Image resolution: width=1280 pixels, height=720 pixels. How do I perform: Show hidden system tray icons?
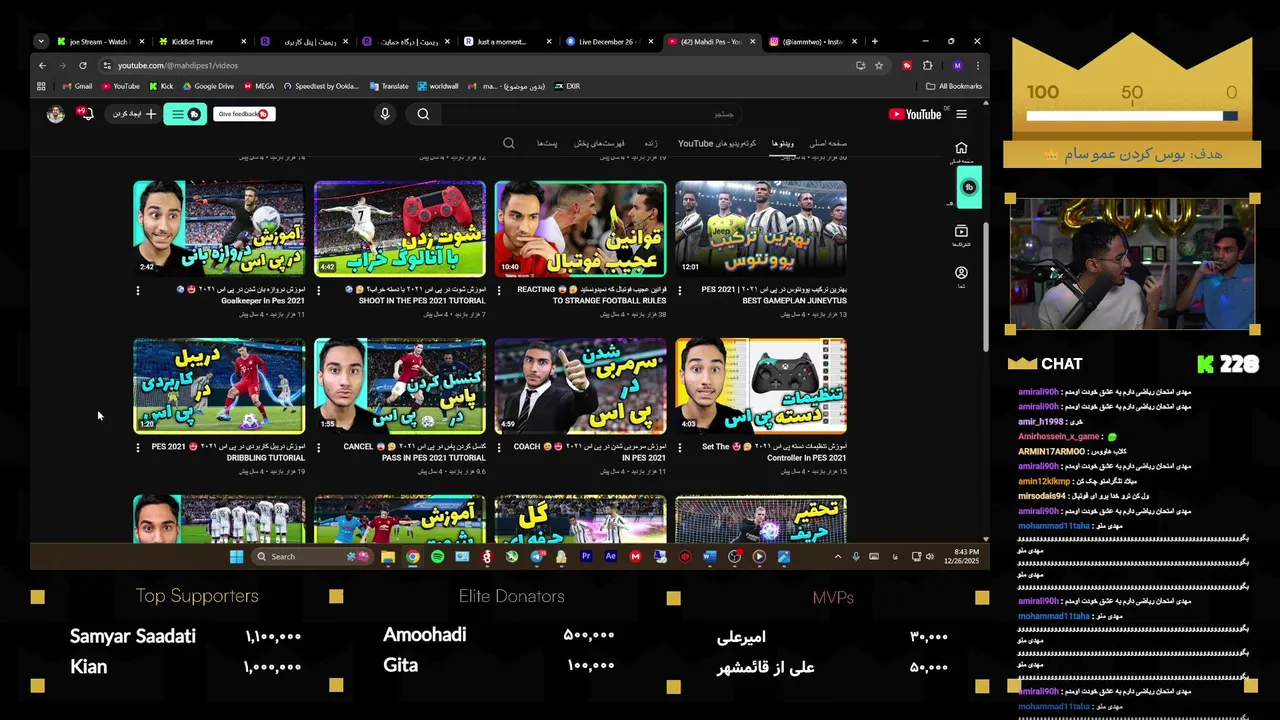838,557
